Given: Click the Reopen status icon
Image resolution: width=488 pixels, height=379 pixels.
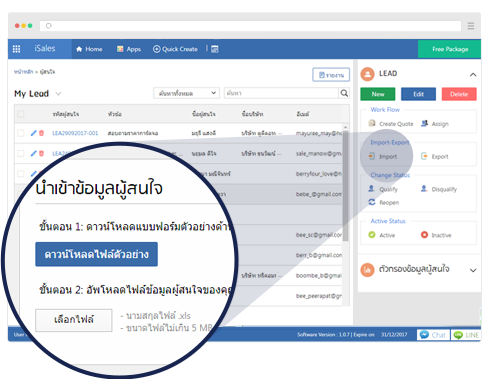Looking at the screenshot, I should [x=372, y=202].
